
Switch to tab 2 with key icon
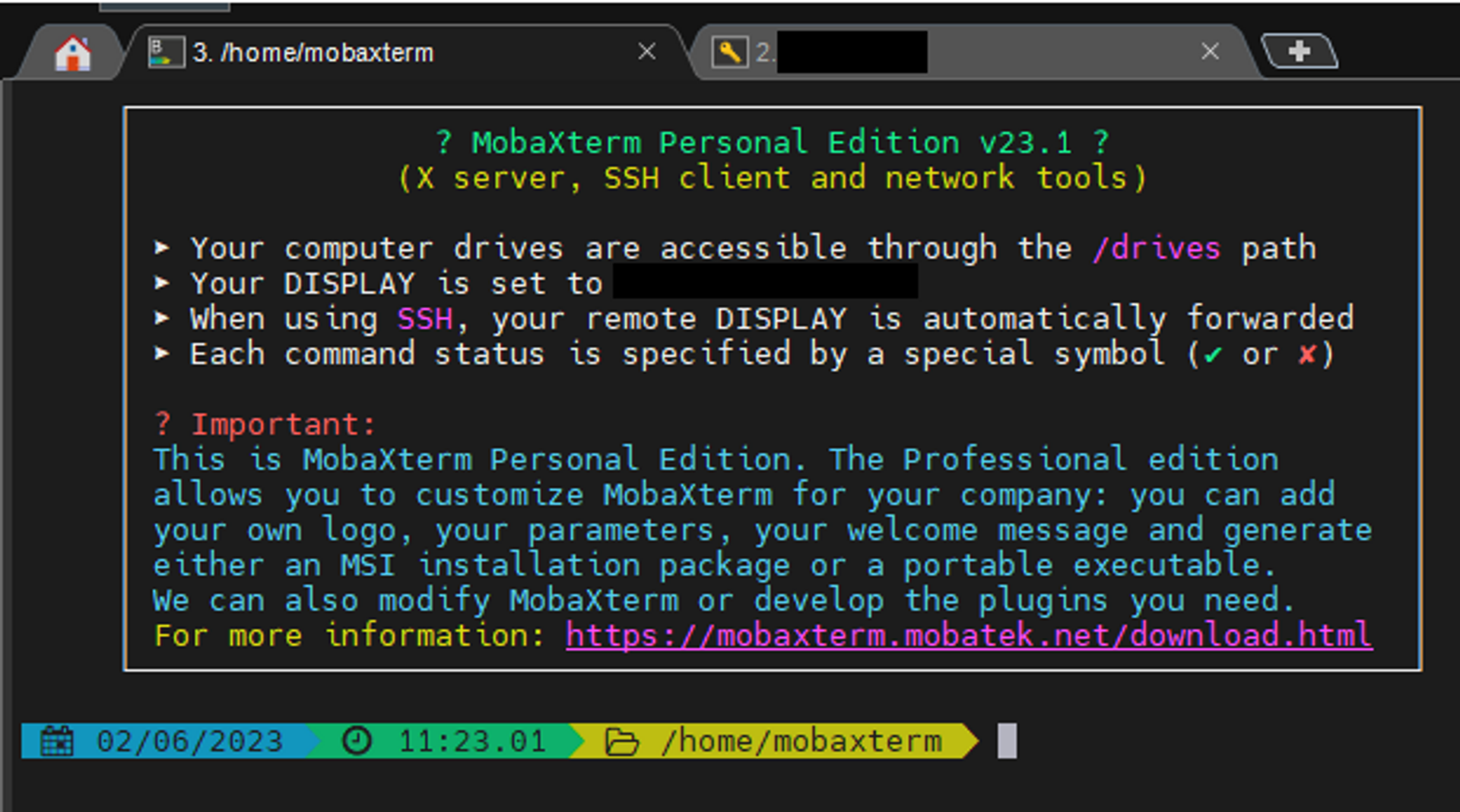(973, 52)
